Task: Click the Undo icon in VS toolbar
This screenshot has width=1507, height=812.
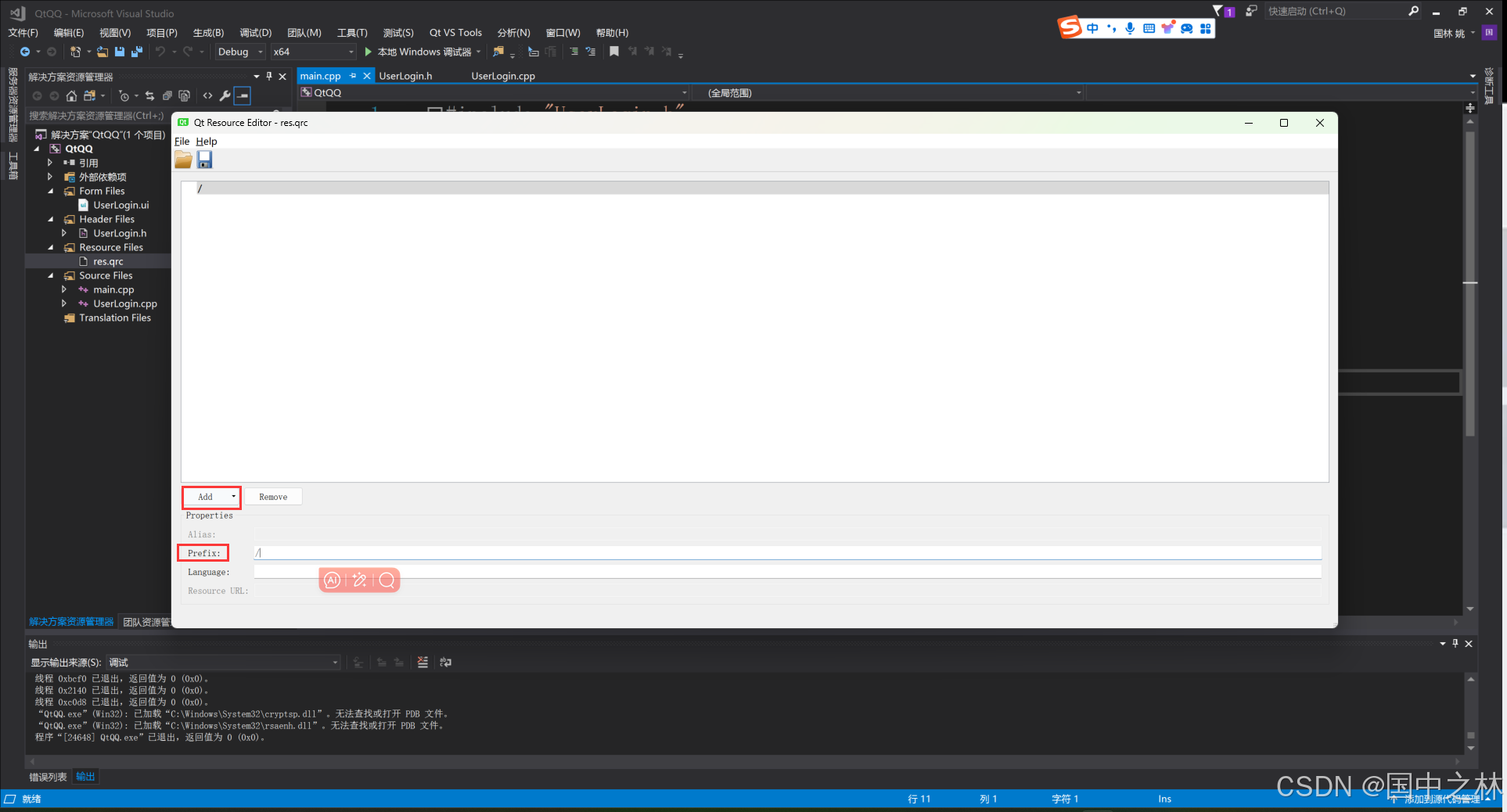Action: click(160, 52)
